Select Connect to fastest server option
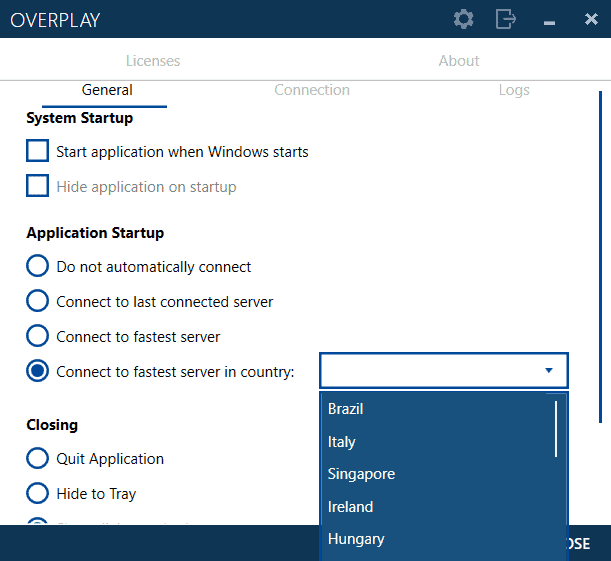Screen dimensions: 611x561 tap(37, 336)
